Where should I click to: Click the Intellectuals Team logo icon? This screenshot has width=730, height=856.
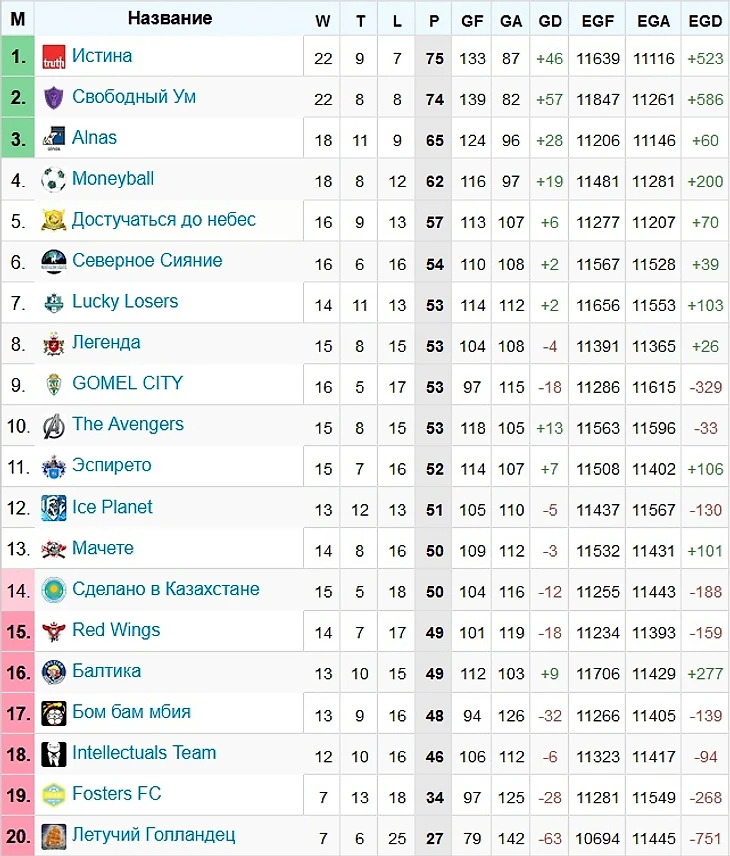54,754
